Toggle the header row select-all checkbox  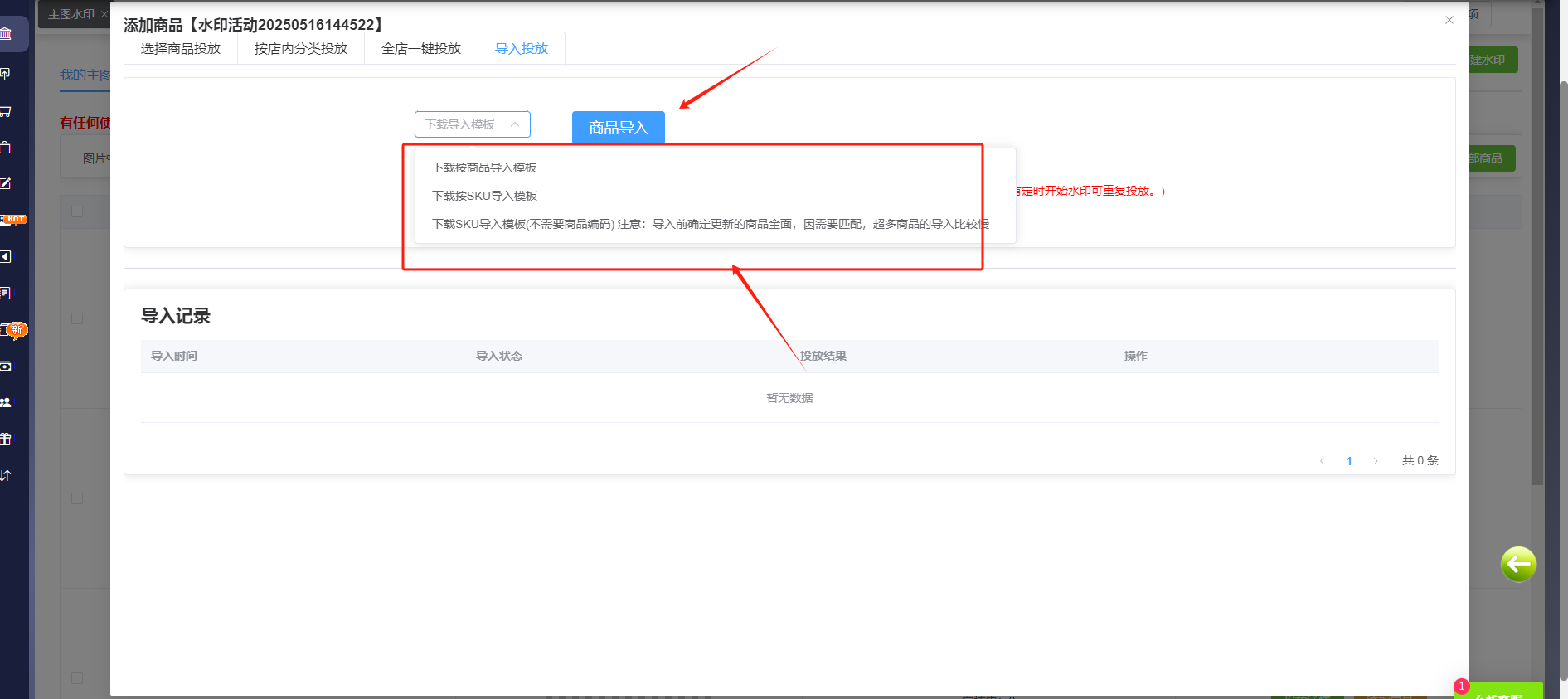(x=77, y=211)
